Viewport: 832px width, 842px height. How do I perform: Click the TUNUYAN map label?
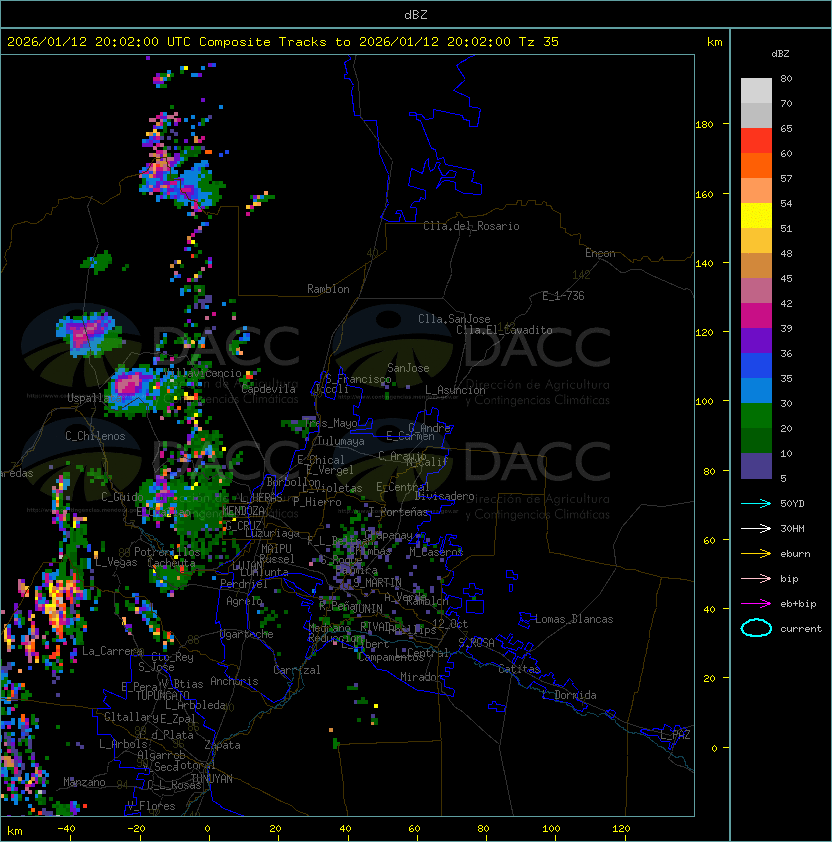[x=212, y=779]
